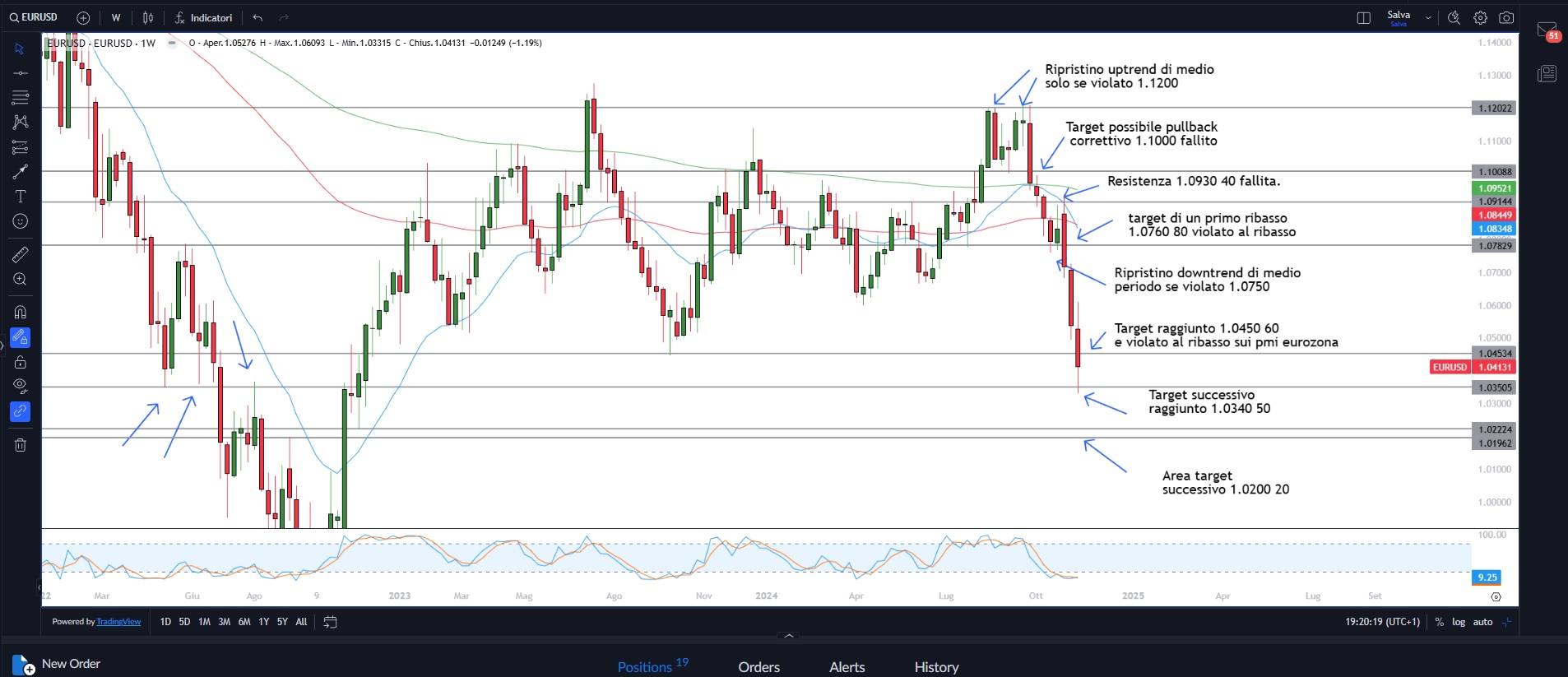
Task: Switch to the Positions tab
Action: (x=645, y=666)
